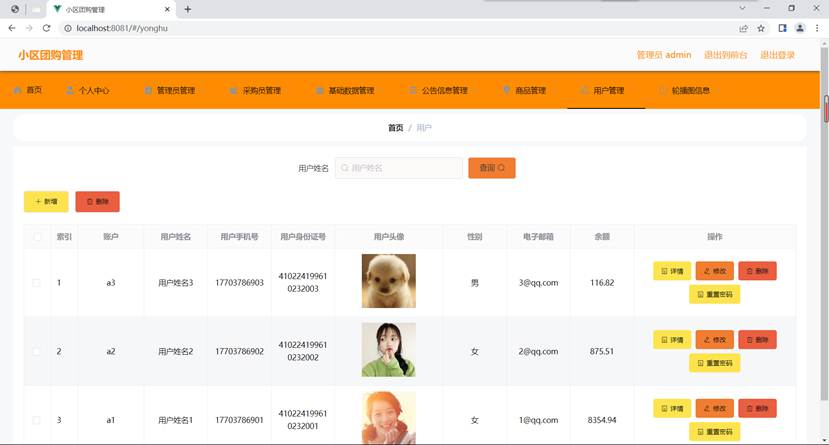Click the 管理员 admin label
The height and width of the screenshot is (445, 829).
664,55
